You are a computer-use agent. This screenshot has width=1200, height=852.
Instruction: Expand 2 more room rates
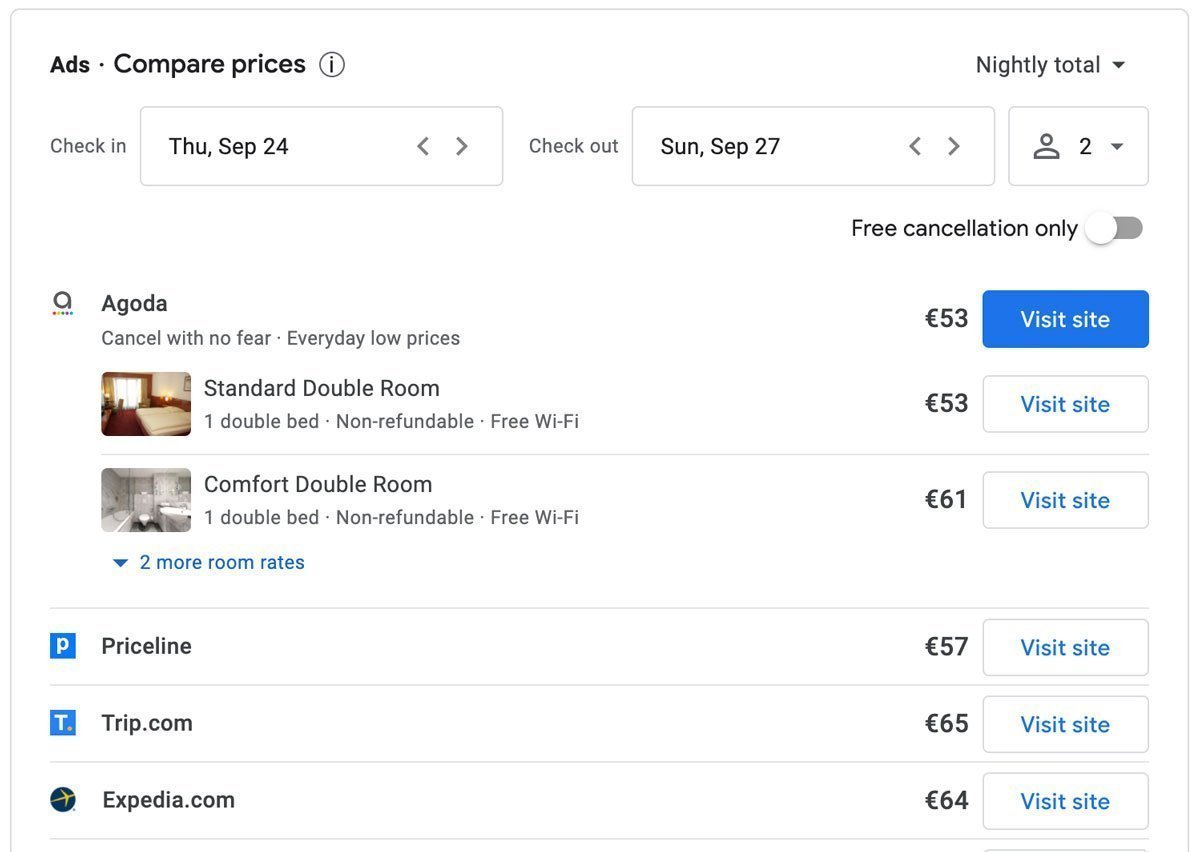pyautogui.click(x=208, y=563)
